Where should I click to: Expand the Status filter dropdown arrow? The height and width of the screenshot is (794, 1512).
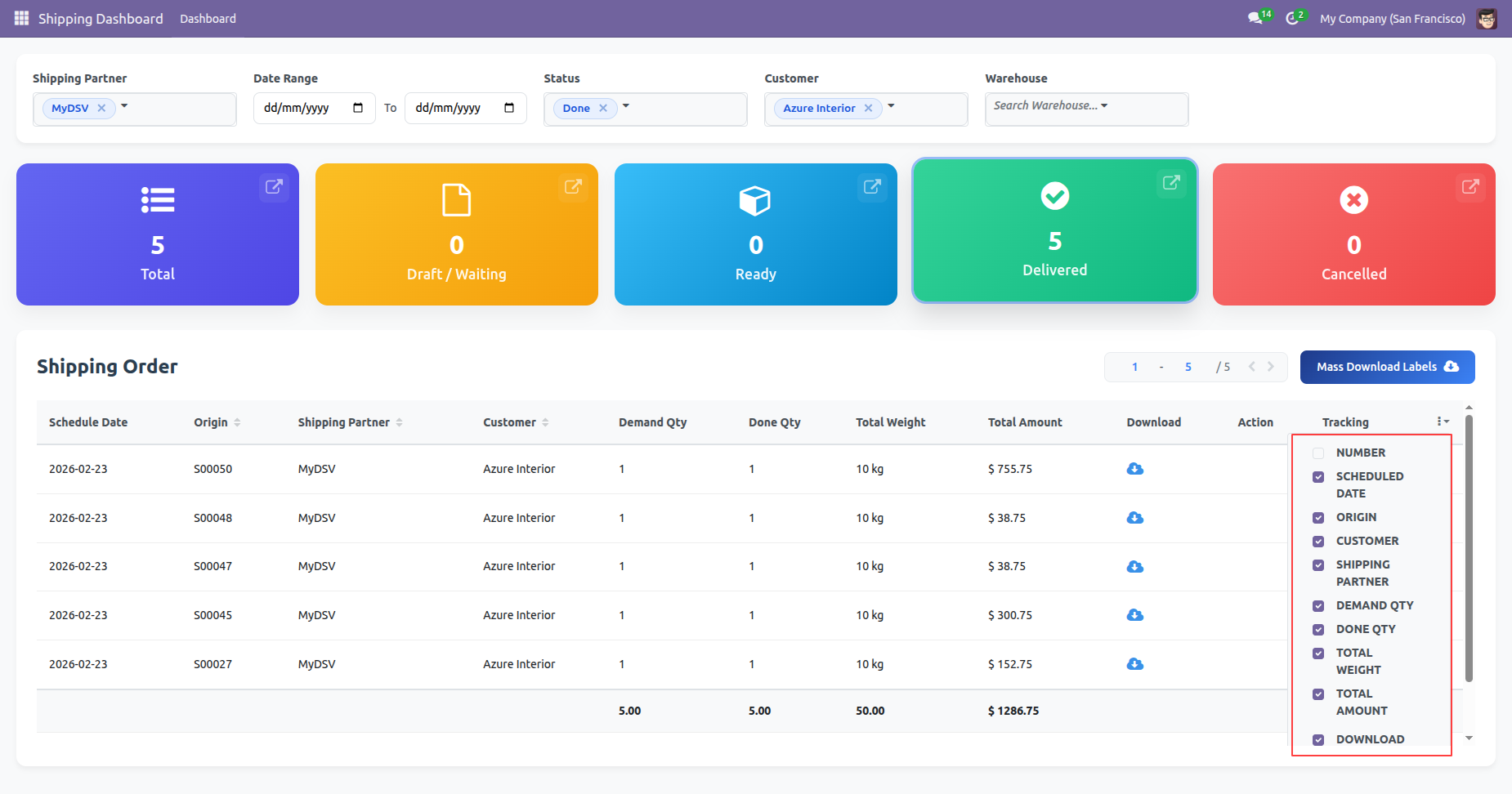click(626, 106)
